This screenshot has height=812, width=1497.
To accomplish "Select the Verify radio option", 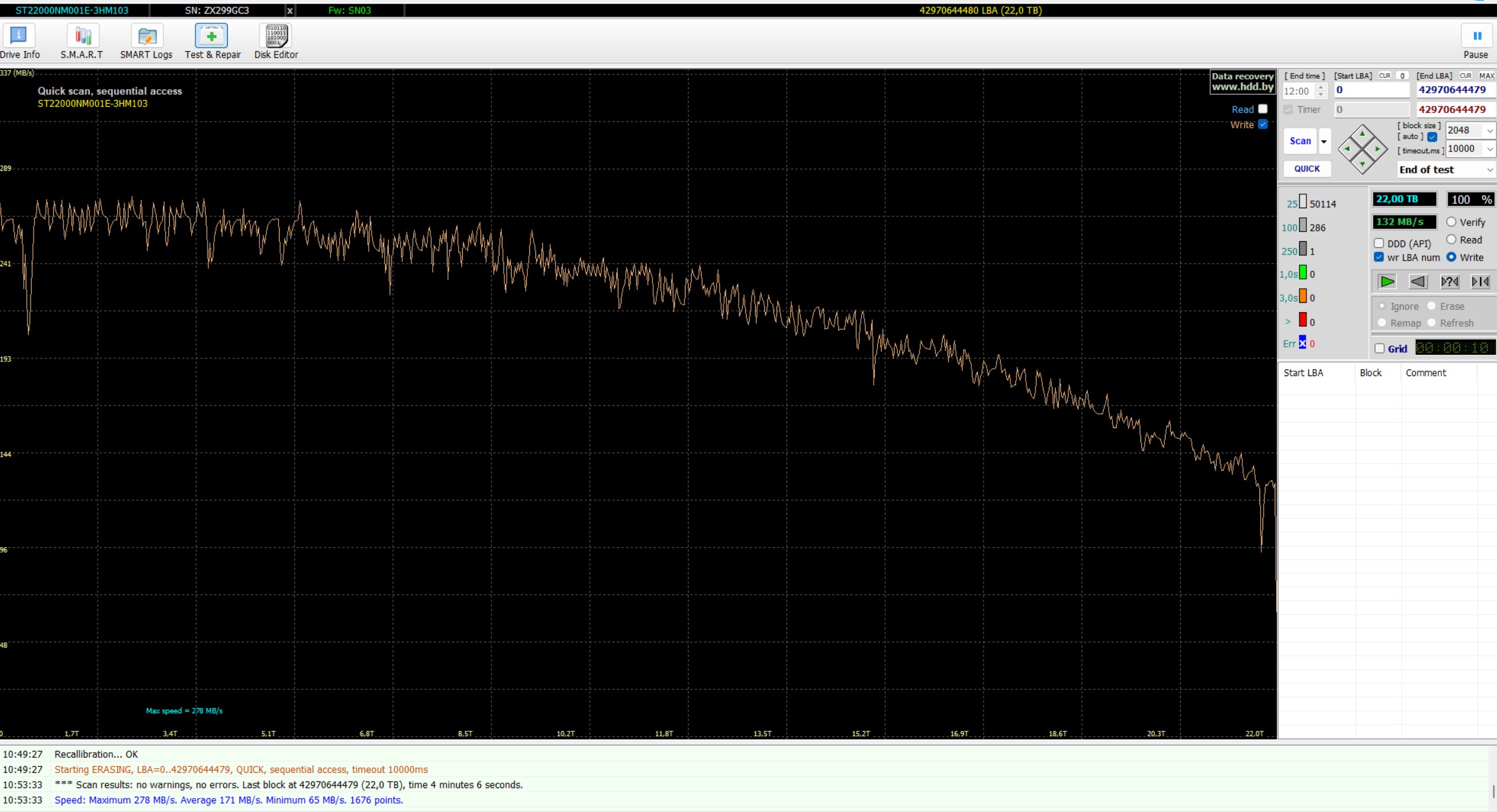I will 1451,222.
